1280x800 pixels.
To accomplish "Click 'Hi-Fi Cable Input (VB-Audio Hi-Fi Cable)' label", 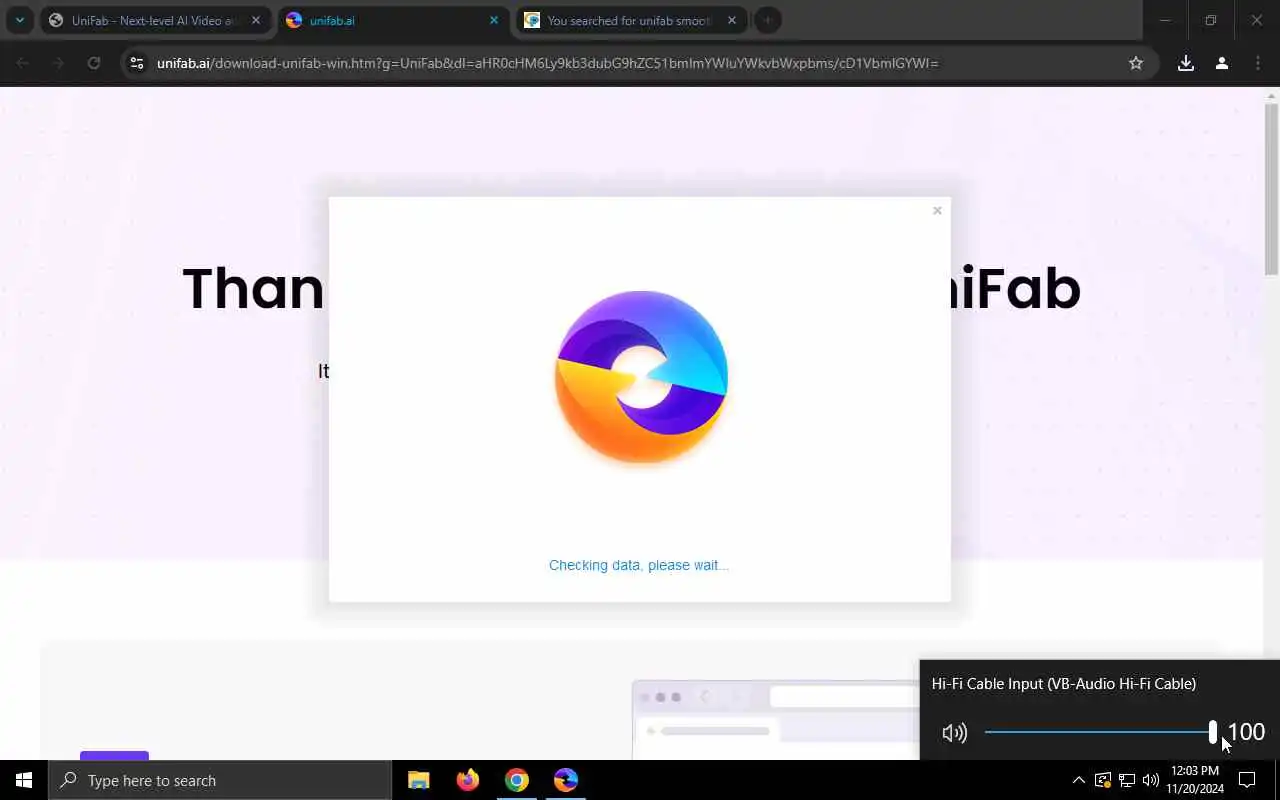I will pos(1063,684).
